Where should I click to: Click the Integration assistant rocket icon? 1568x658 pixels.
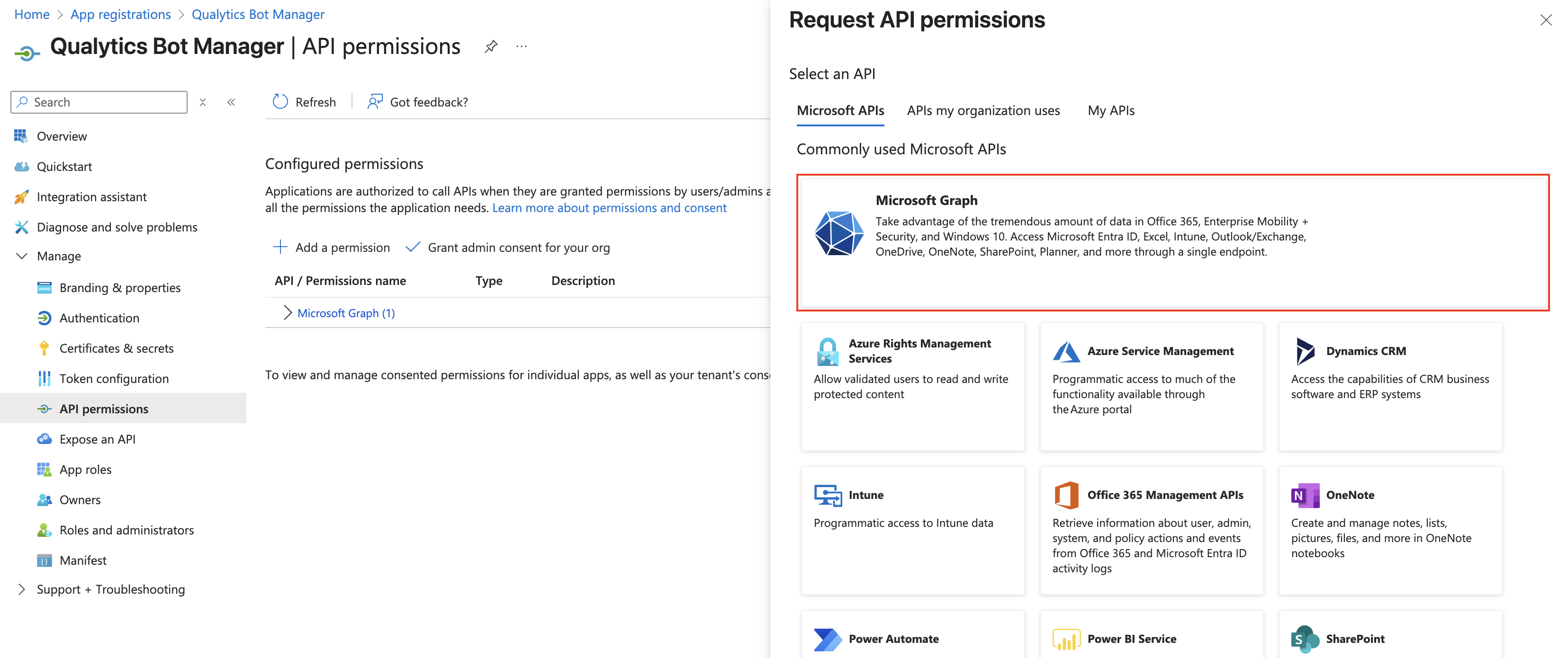[21, 197]
